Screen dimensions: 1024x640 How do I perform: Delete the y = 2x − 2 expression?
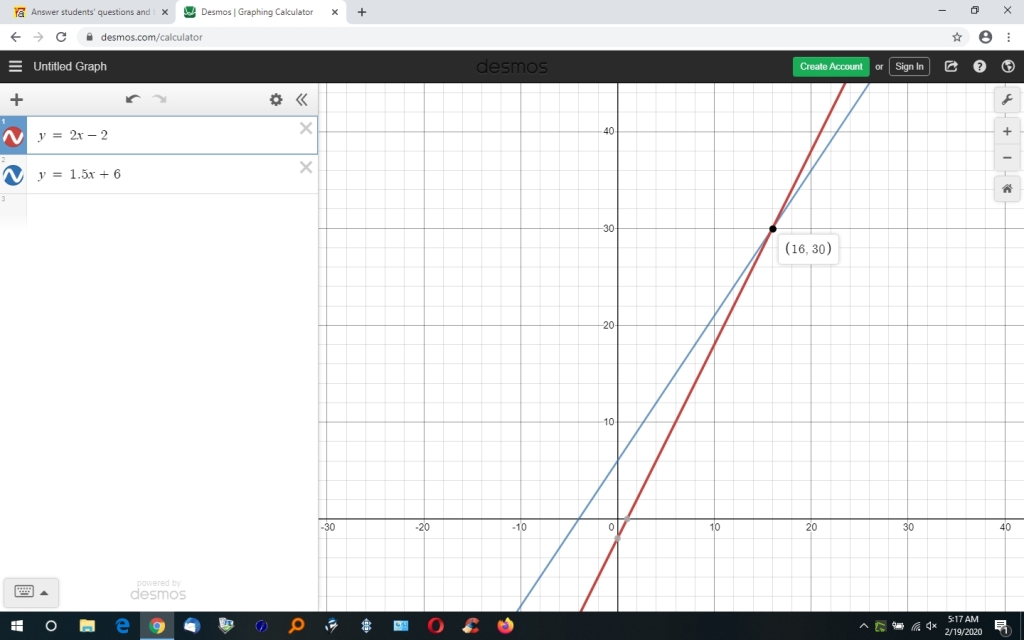(306, 129)
